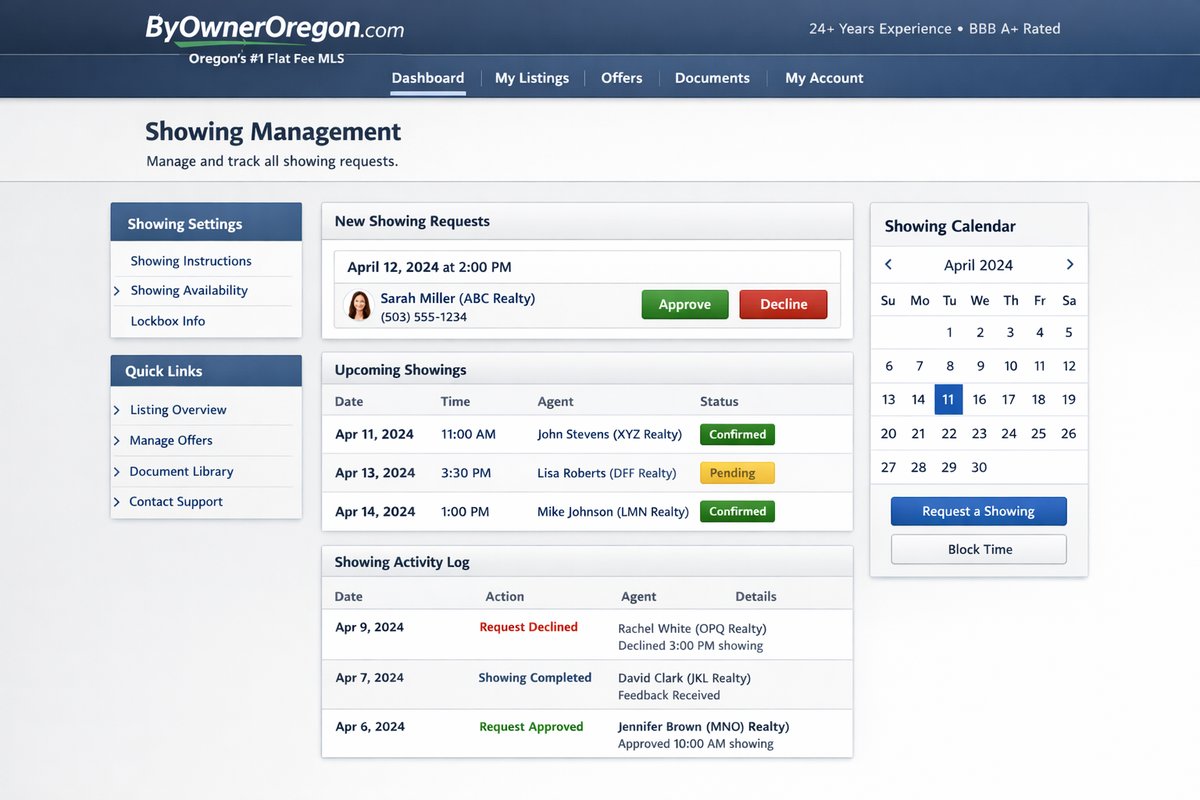Click the Block Time button
The width and height of the screenshot is (1200, 800).
coord(978,549)
